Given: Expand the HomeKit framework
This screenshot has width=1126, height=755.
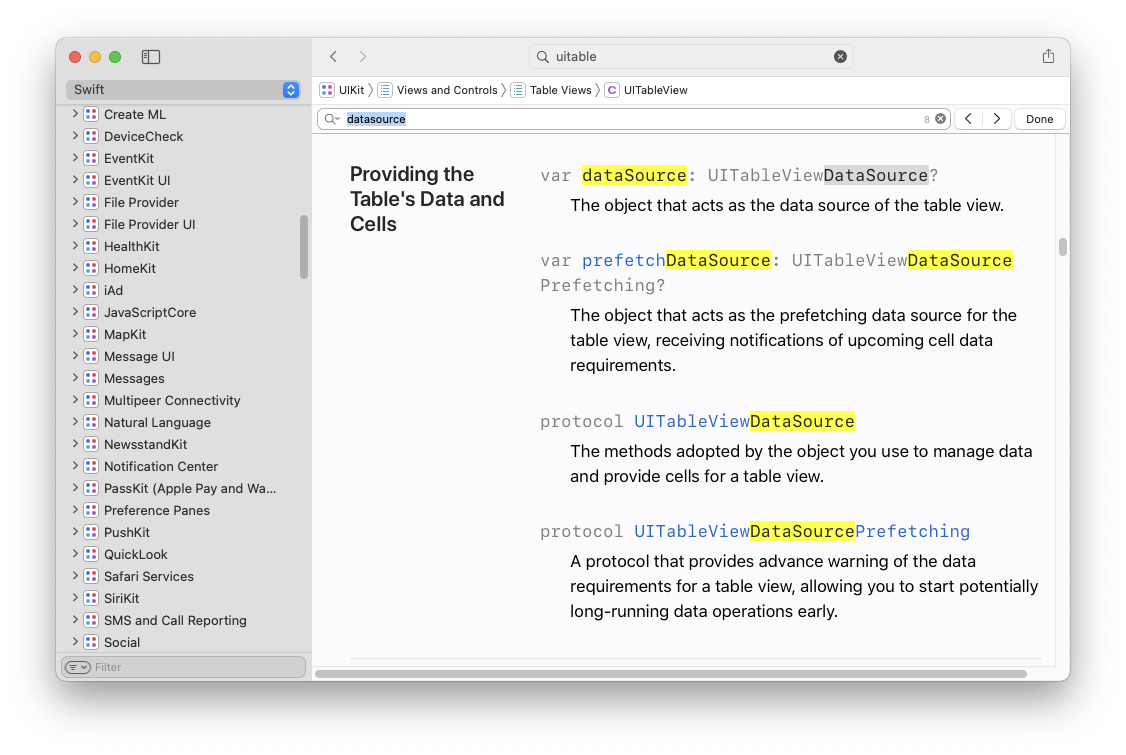Looking at the screenshot, I should coord(75,268).
